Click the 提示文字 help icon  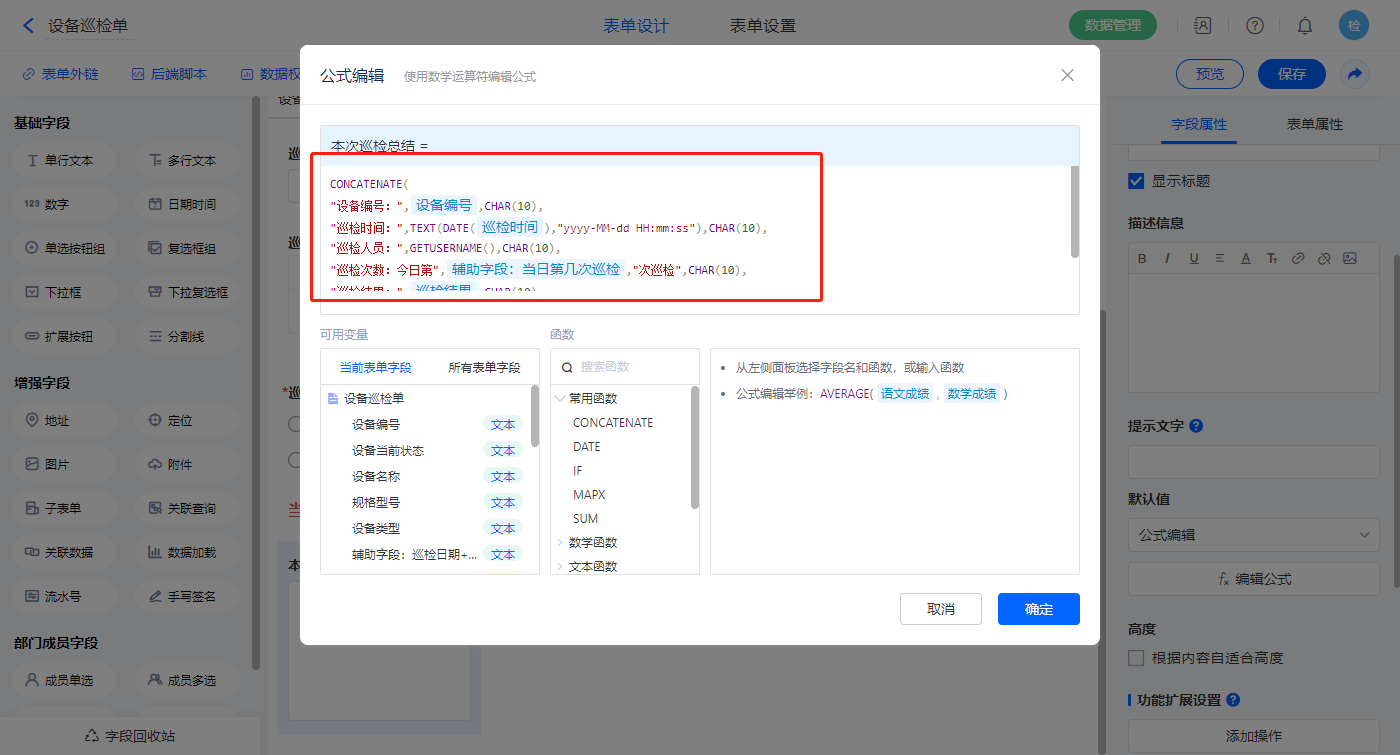pyautogui.click(x=1196, y=426)
